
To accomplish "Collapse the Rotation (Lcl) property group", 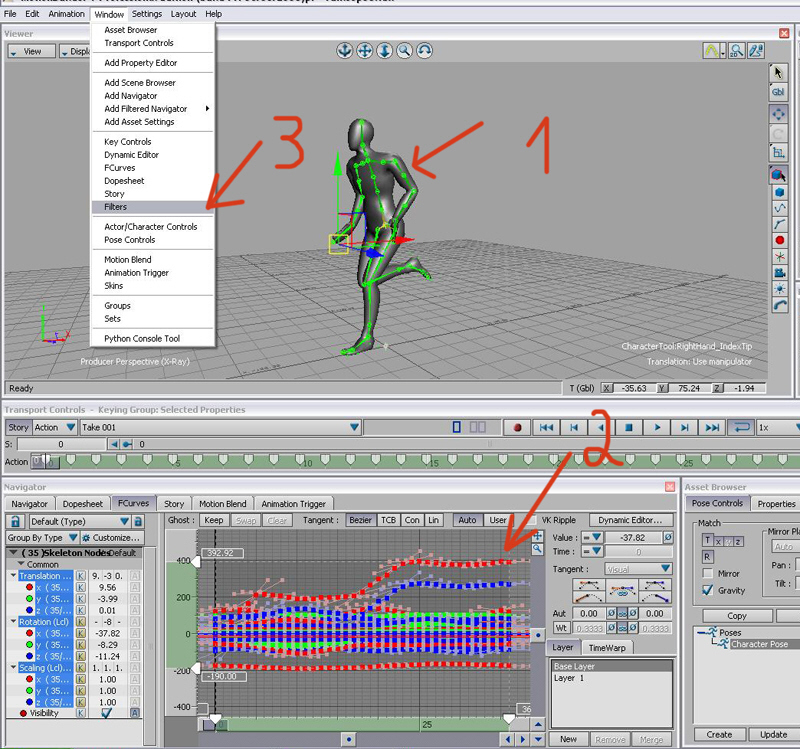I will (14, 622).
